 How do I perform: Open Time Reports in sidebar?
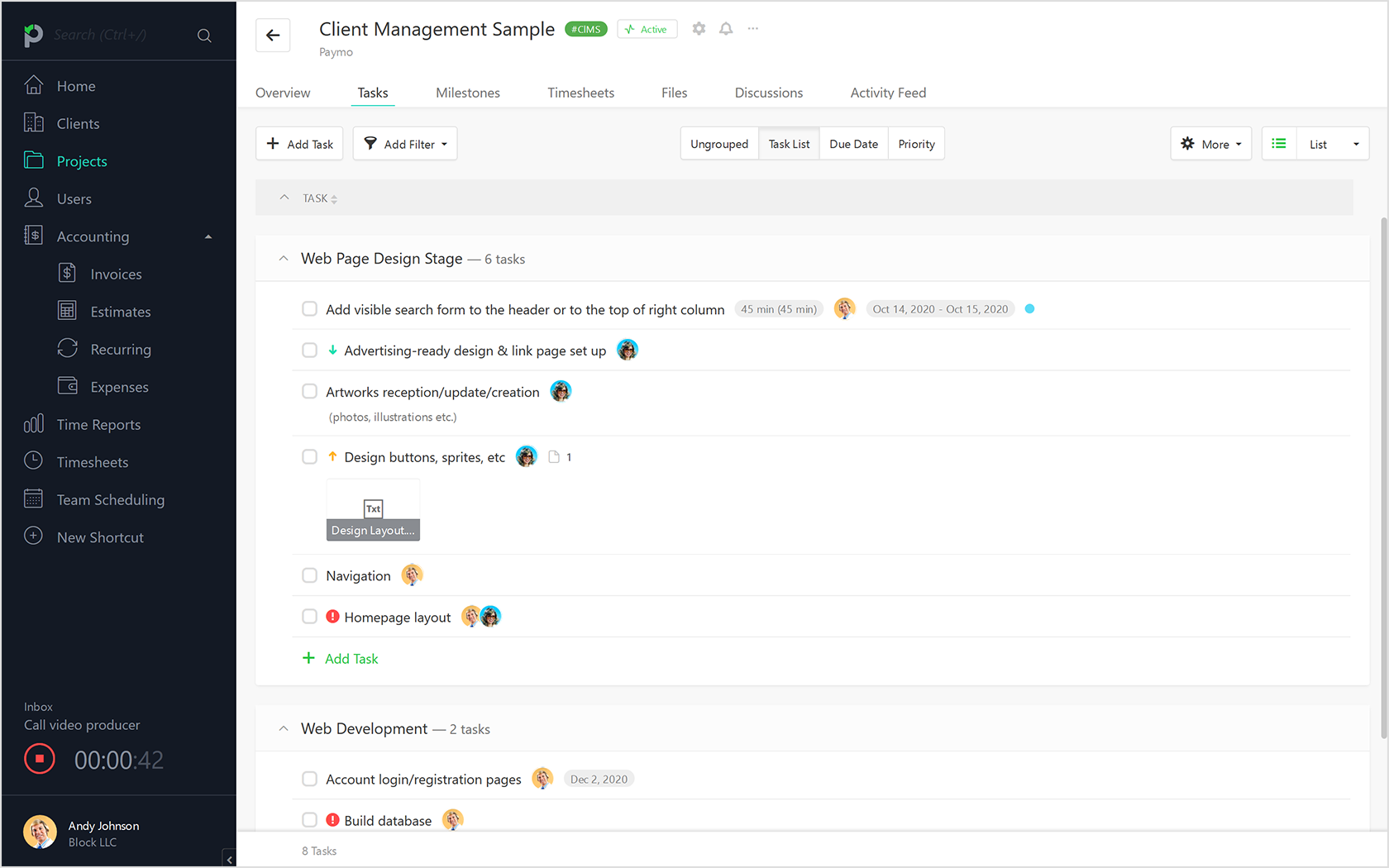(98, 424)
